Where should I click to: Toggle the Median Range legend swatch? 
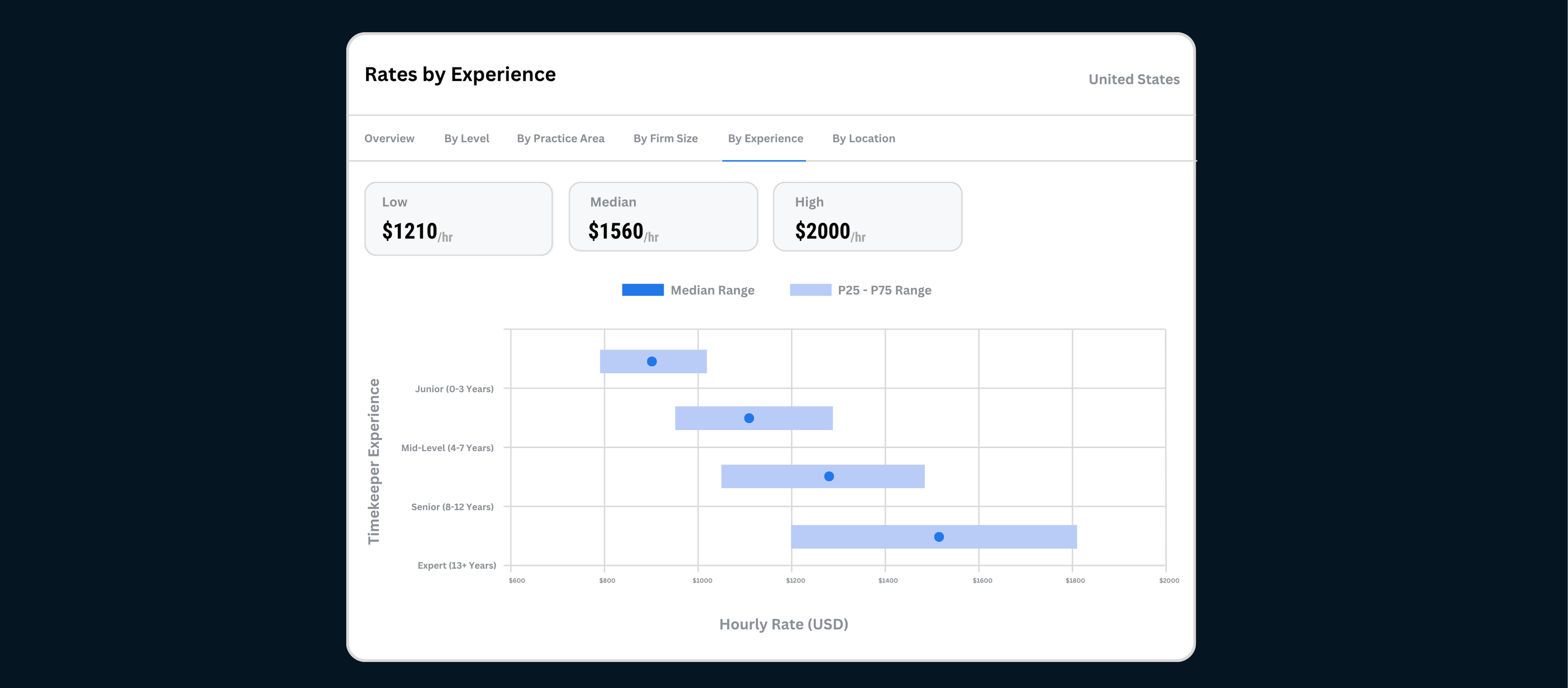click(x=642, y=290)
